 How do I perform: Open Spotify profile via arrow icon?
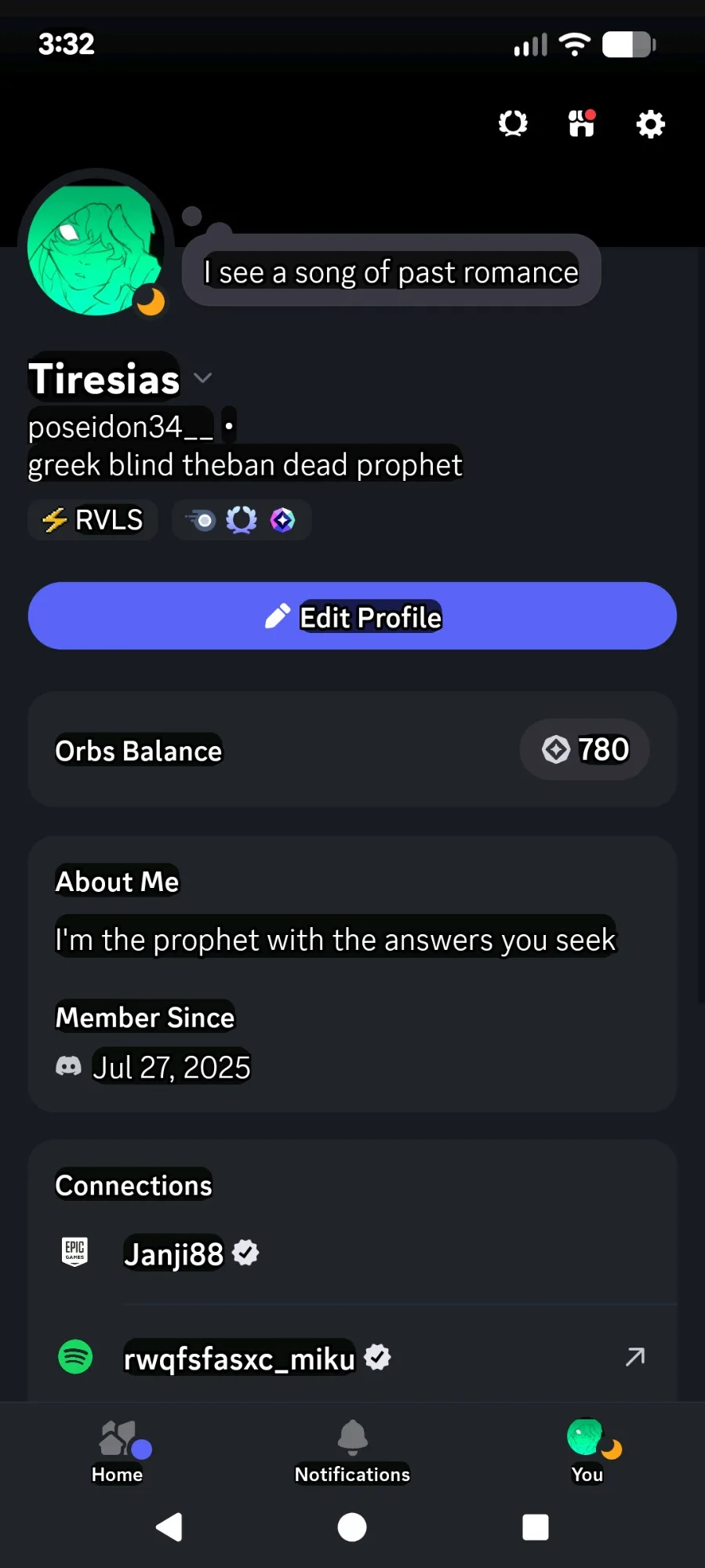pos(634,1356)
